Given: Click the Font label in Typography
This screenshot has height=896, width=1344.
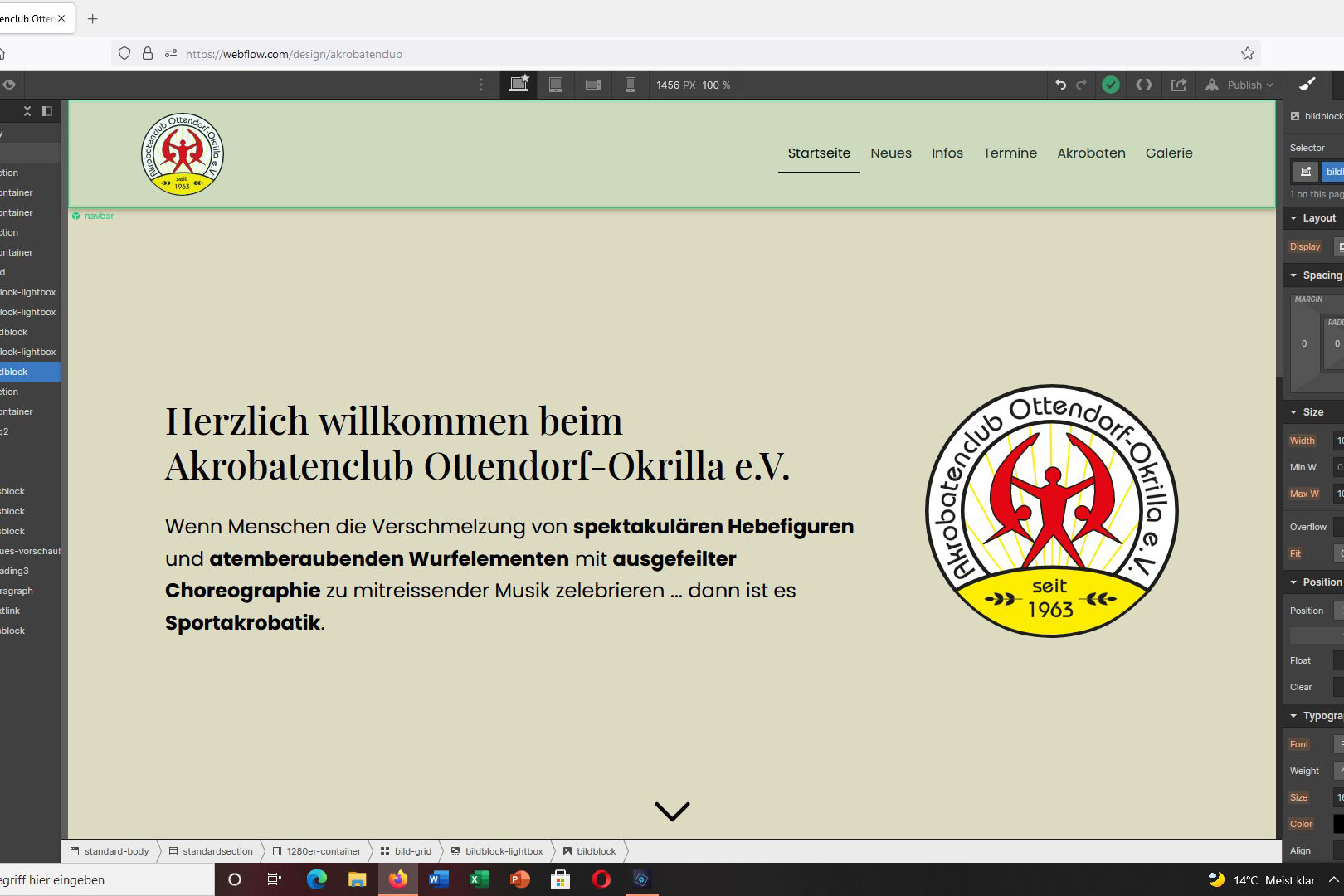Looking at the screenshot, I should point(1299,744).
